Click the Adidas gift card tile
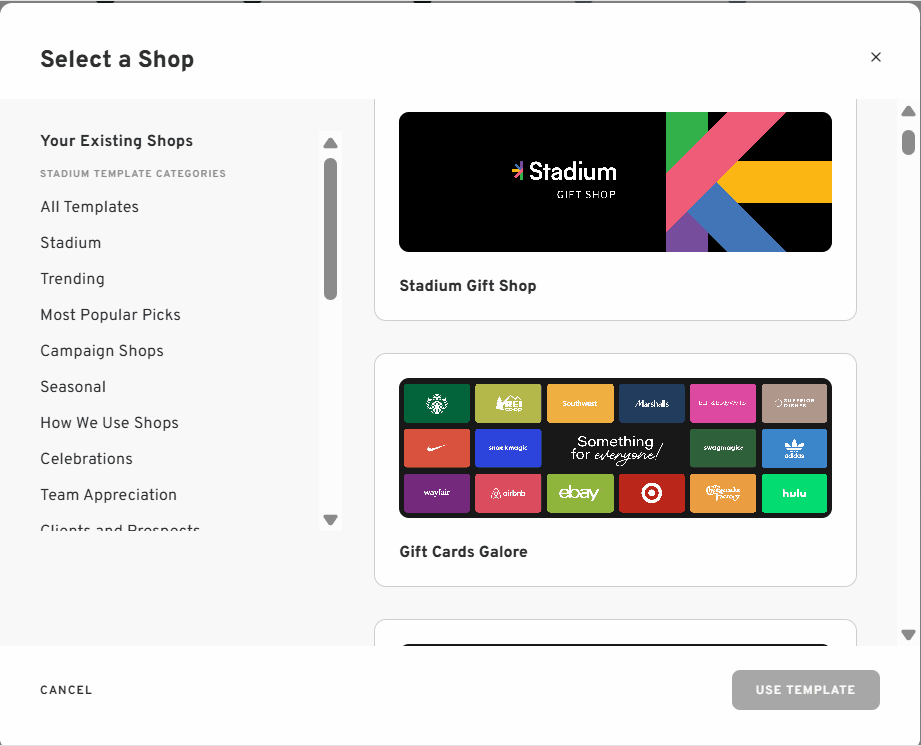921x746 pixels. tap(794, 448)
